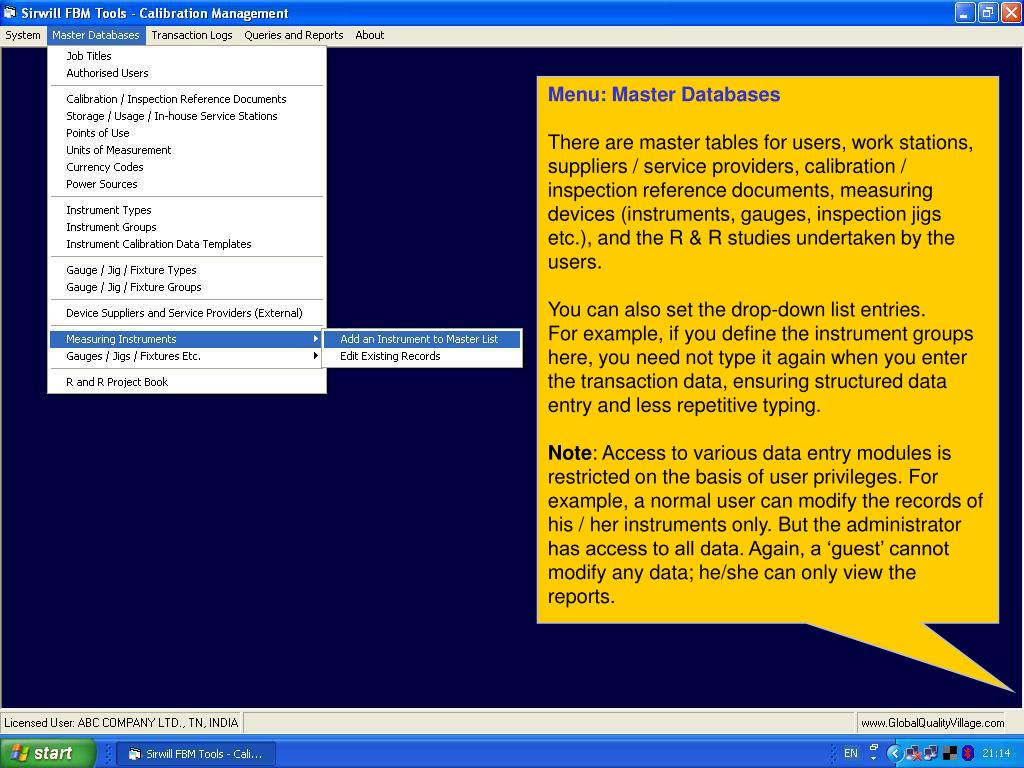Image resolution: width=1024 pixels, height=768 pixels.
Task: Click www.GlobalQualityVillage.com in status bar
Action: 932,723
